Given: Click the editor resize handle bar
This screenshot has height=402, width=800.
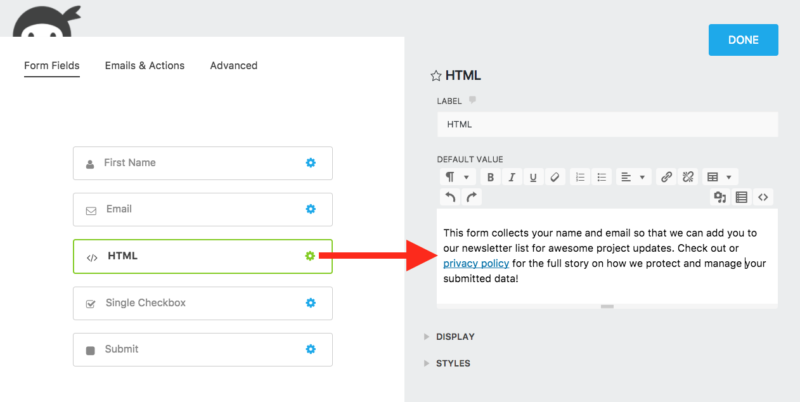Looking at the screenshot, I should click(607, 307).
